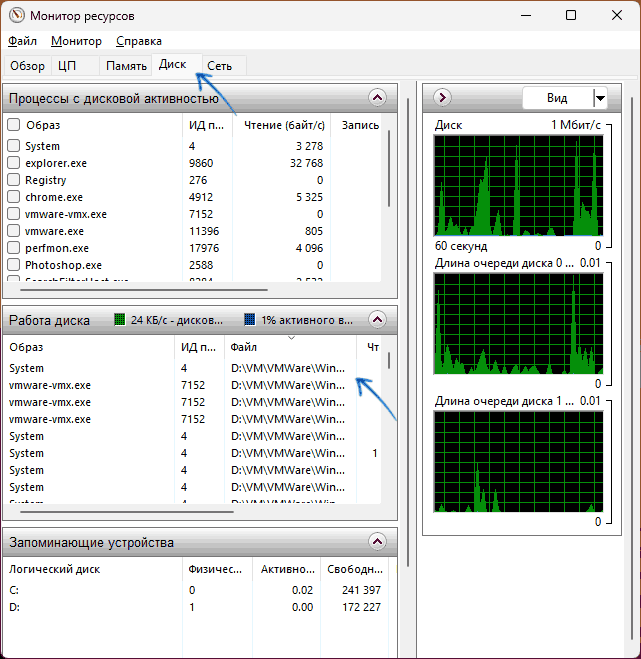This screenshot has width=641, height=659.
Task: Tick the chrome.exe process checkbox
Action: click(x=14, y=197)
